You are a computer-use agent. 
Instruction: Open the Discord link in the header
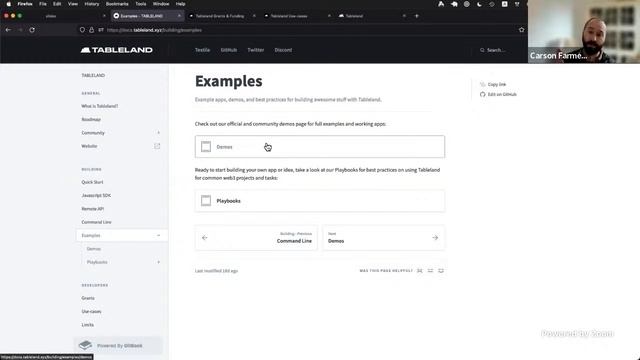click(283, 50)
